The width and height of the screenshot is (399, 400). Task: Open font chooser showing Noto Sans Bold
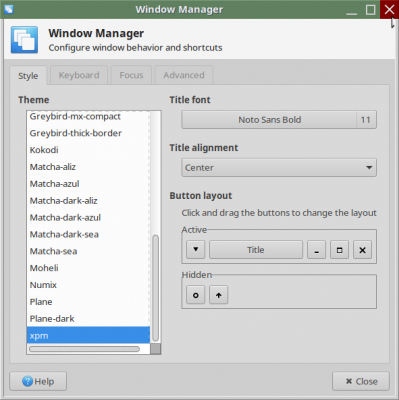279,120
